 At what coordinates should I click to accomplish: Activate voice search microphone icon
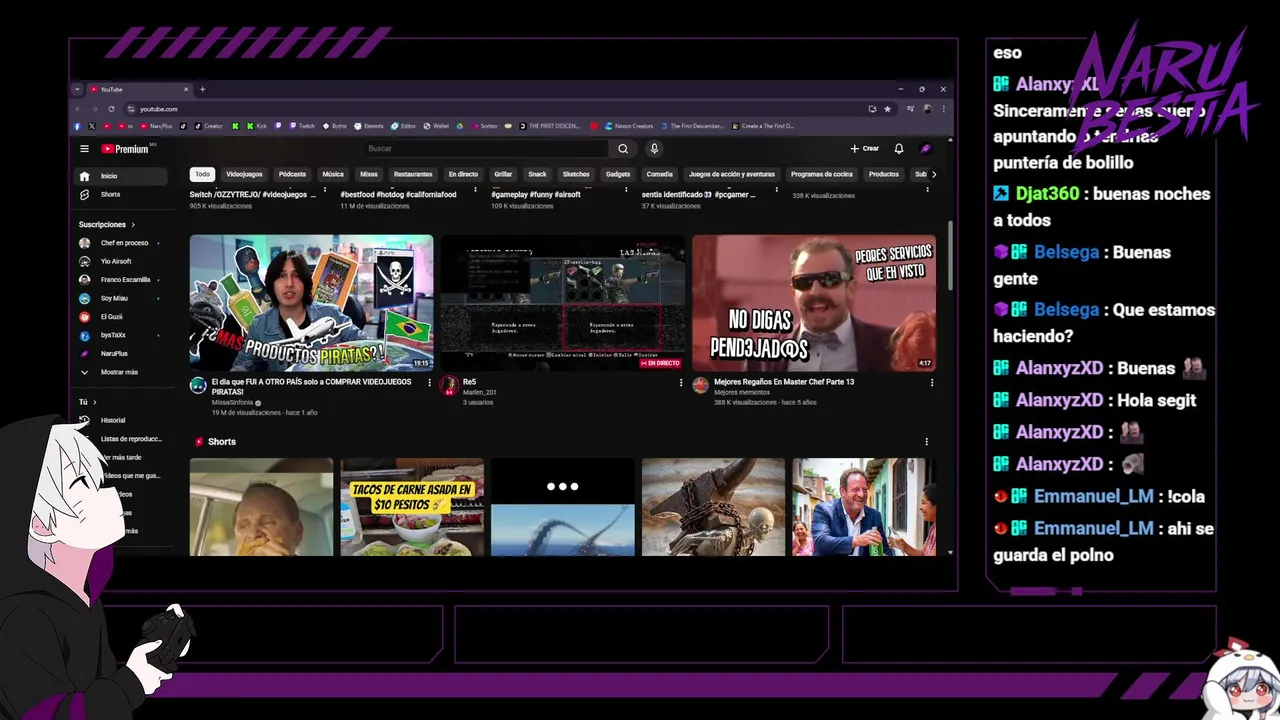(x=654, y=149)
